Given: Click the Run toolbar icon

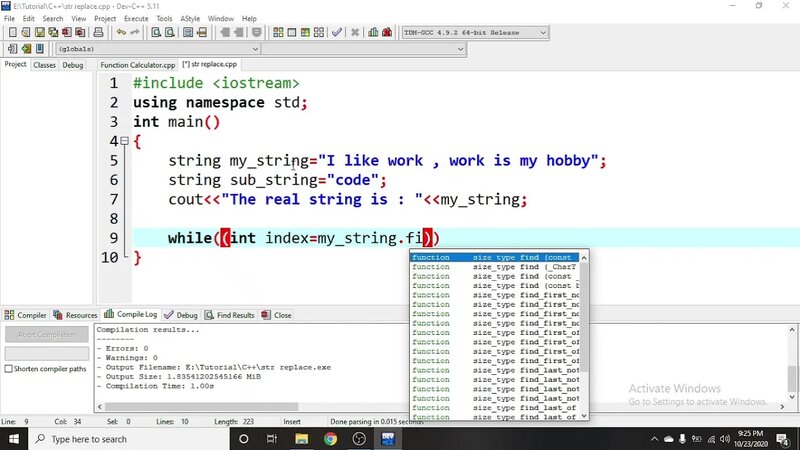Looking at the screenshot, I should (292, 33).
